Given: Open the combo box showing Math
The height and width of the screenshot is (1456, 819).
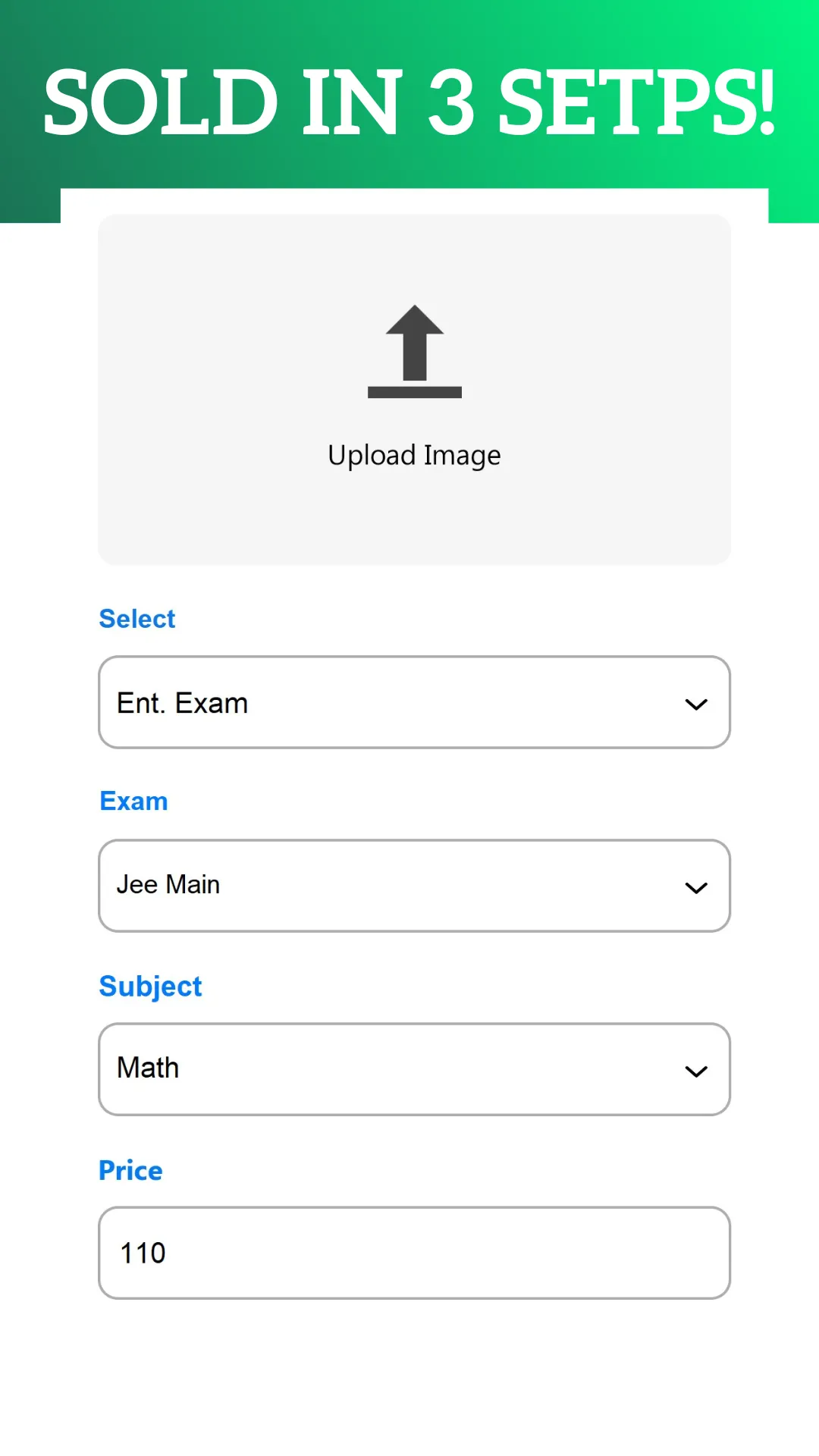Looking at the screenshot, I should tap(414, 1069).
